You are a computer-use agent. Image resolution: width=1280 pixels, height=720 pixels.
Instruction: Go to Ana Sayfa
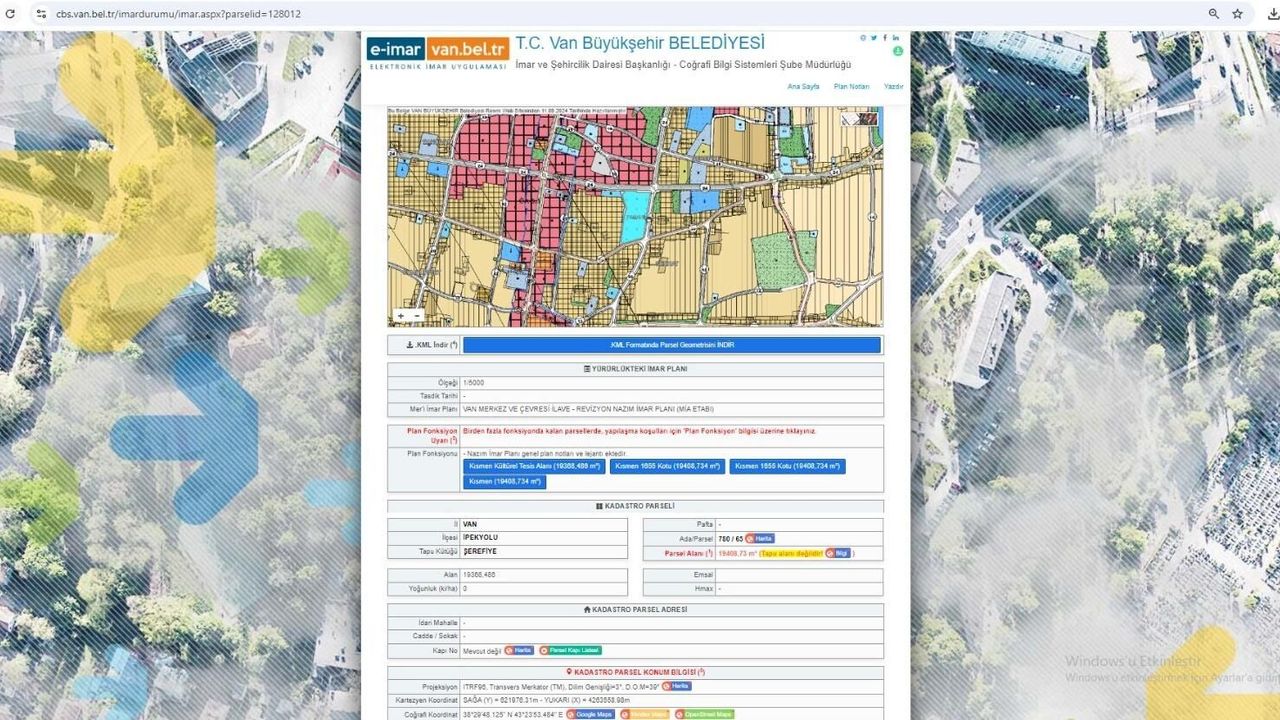(803, 87)
